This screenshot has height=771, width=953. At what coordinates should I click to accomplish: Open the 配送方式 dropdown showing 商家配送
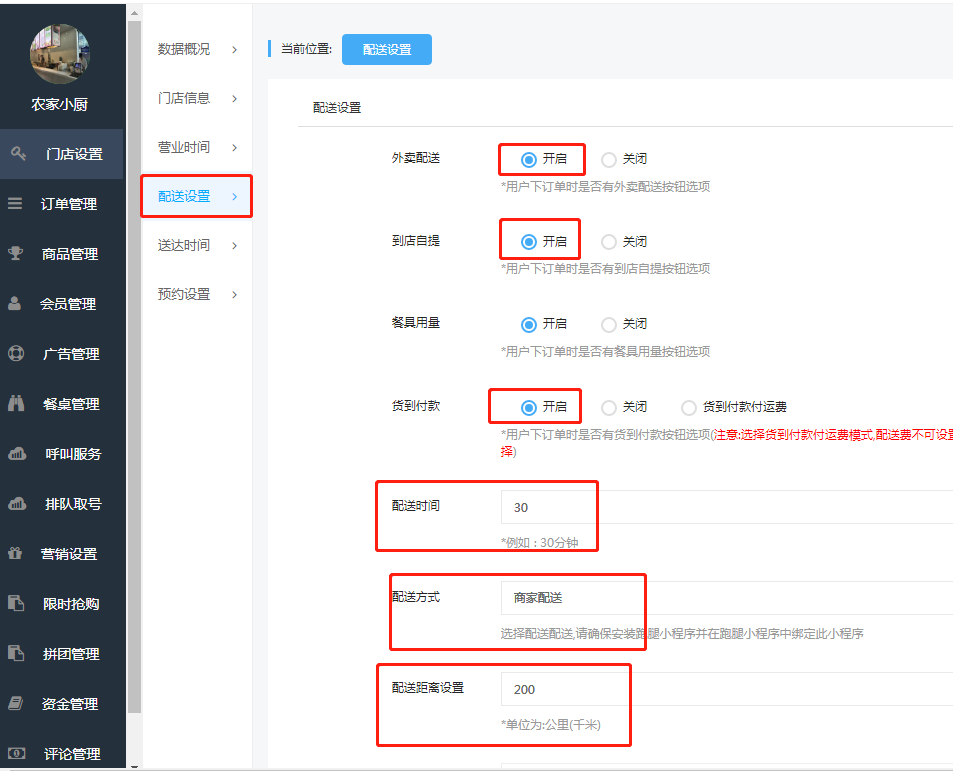(727, 598)
